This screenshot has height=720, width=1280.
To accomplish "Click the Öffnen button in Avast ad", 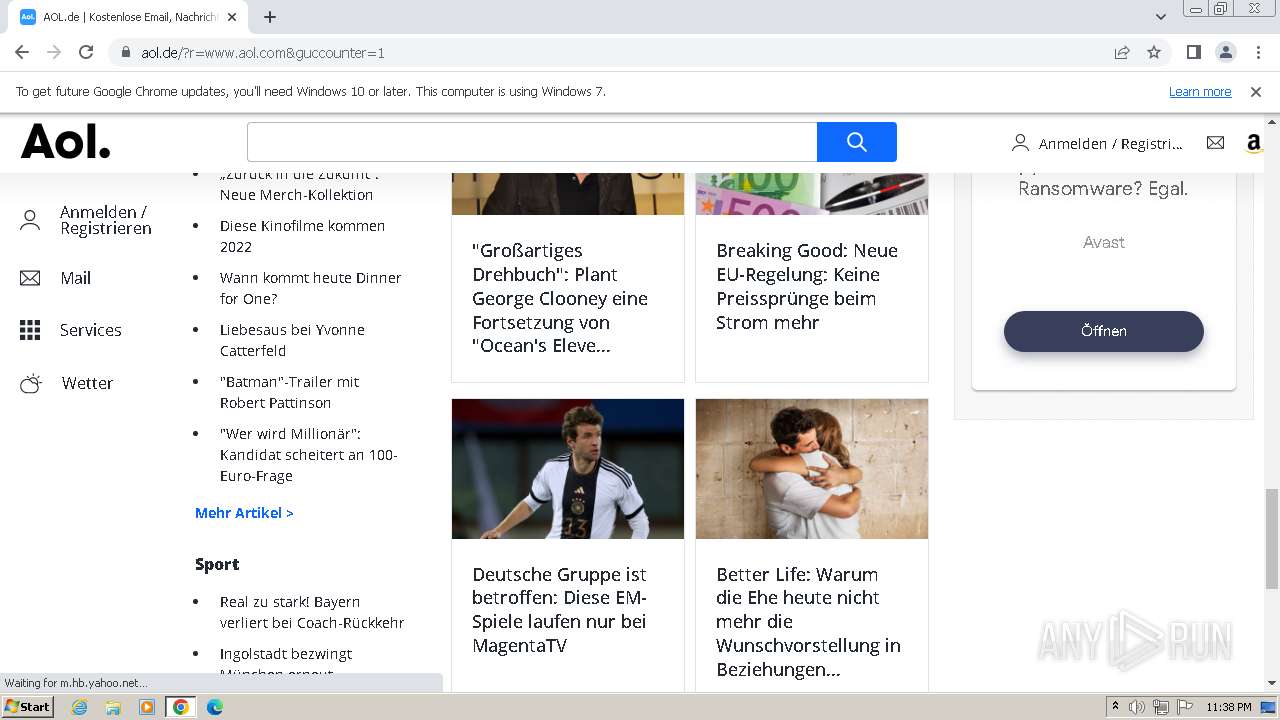I will [1104, 331].
